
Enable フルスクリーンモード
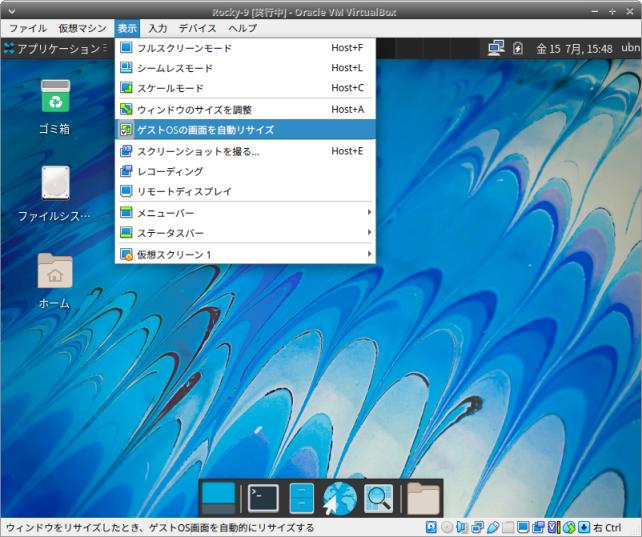[x=245, y=48]
